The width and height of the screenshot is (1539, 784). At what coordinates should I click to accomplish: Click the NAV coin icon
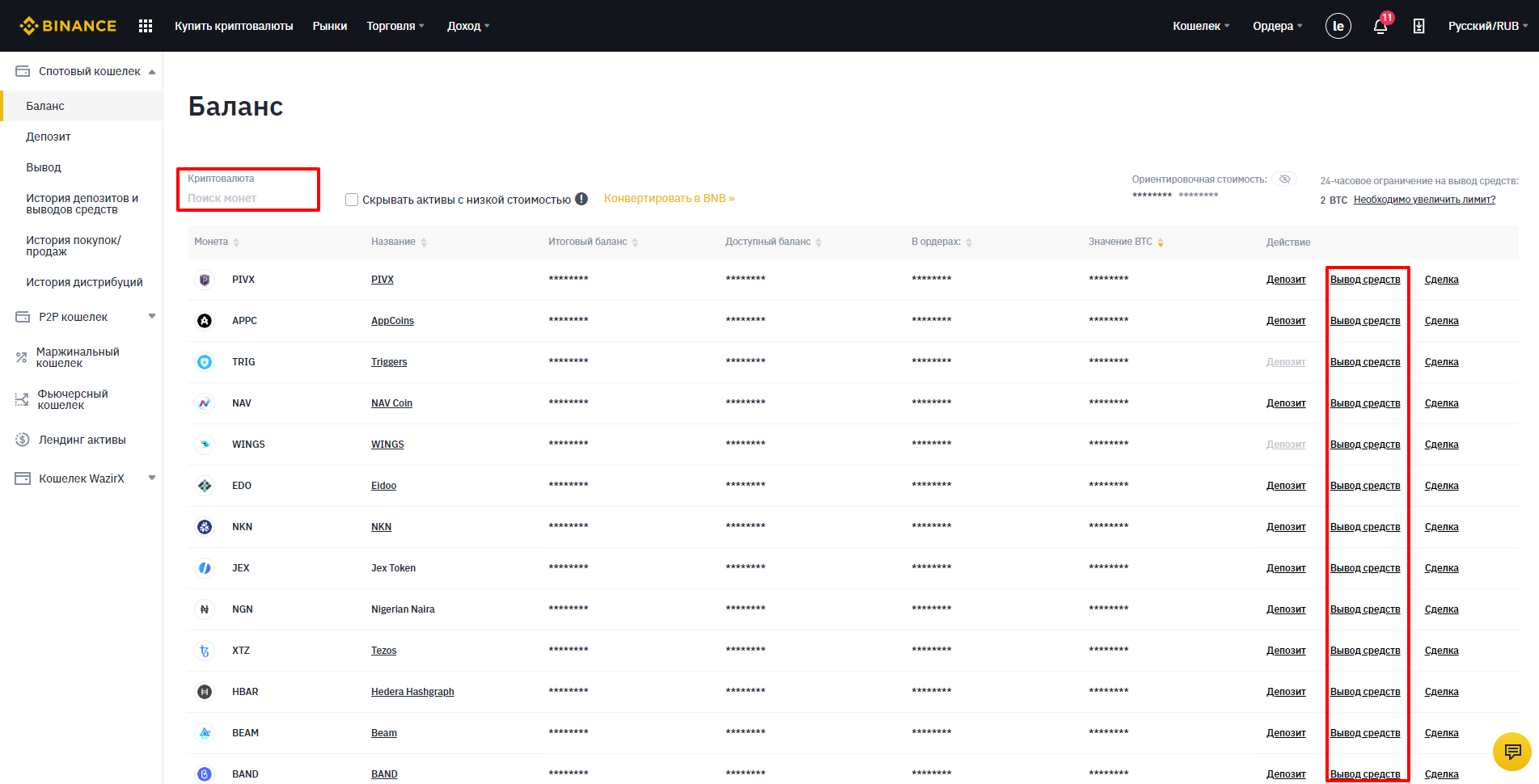click(x=205, y=403)
